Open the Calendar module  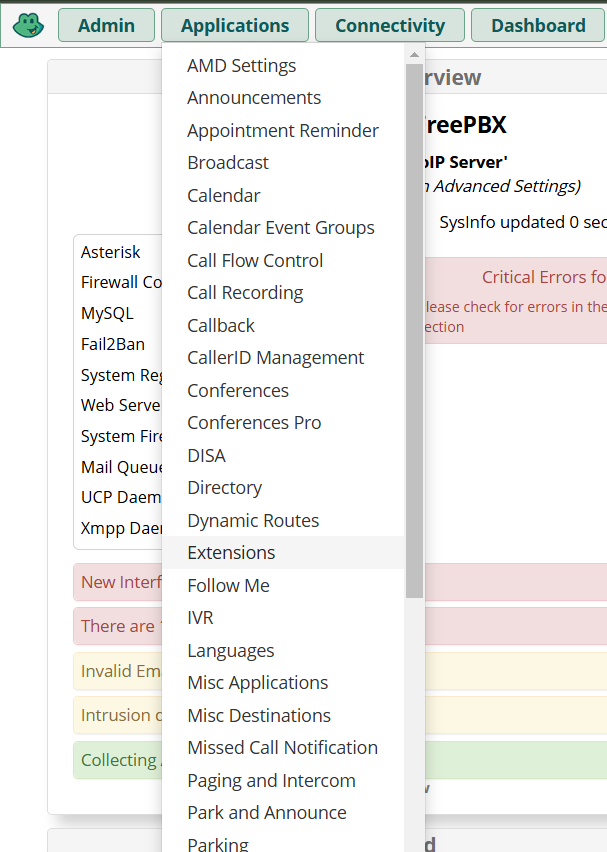283,196
